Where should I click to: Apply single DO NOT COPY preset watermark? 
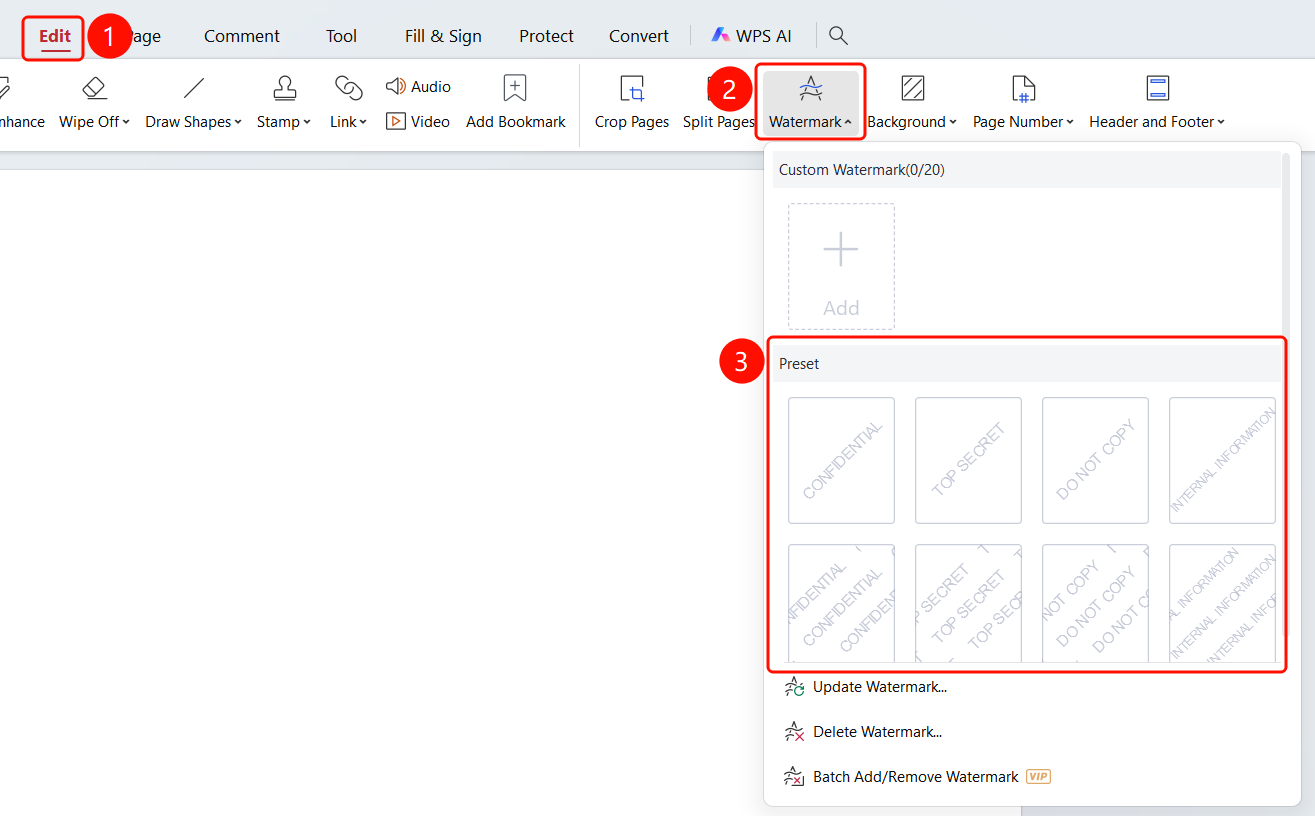click(1095, 460)
